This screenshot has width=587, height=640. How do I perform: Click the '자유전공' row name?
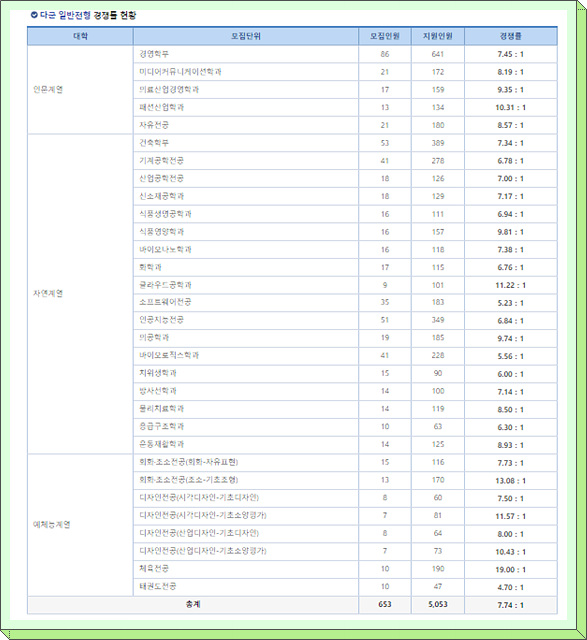pyautogui.click(x=154, y=125)
